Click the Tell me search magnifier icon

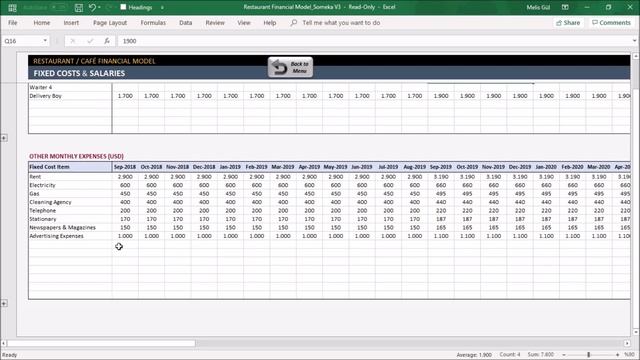(x=293, y=23)
